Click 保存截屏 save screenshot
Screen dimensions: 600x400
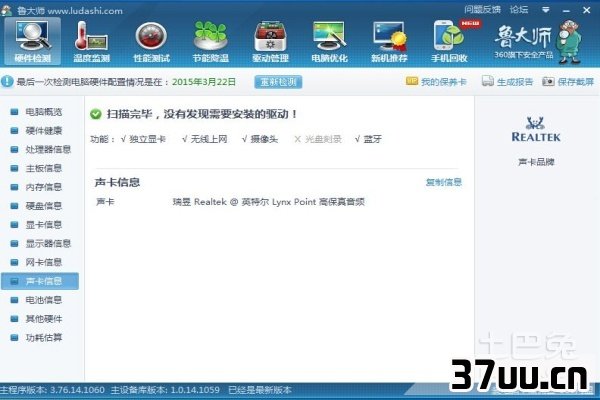576,82
